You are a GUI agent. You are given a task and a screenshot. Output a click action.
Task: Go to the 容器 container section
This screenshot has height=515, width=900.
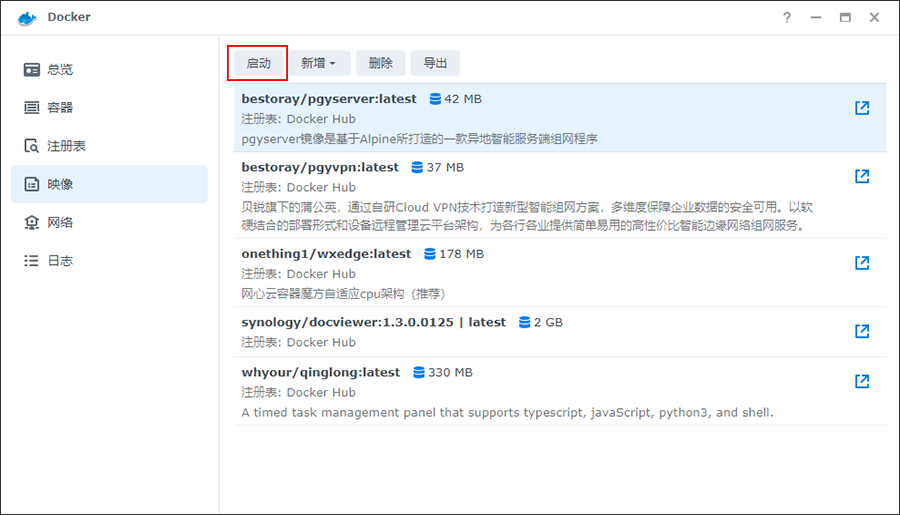[110, 107]
